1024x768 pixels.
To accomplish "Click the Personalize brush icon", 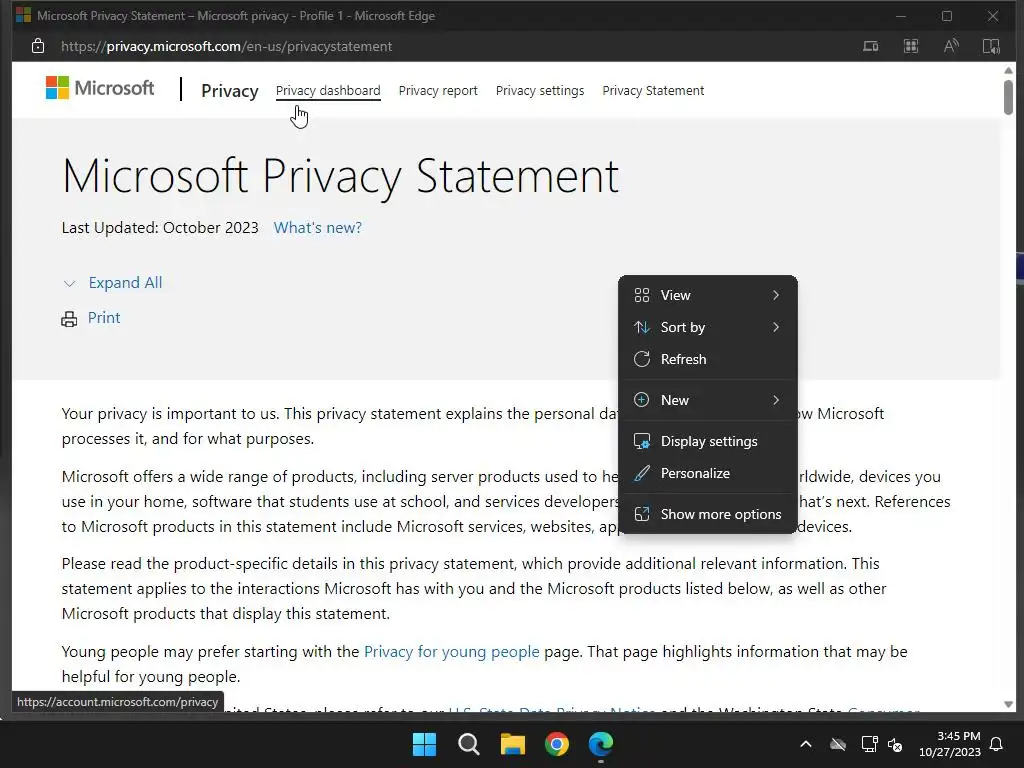I will [x=642, y=473].
